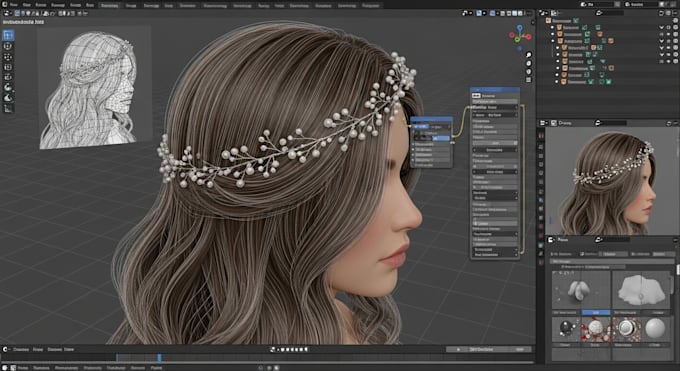Select the plain gray sphere material thumbnail

point(655,330)
